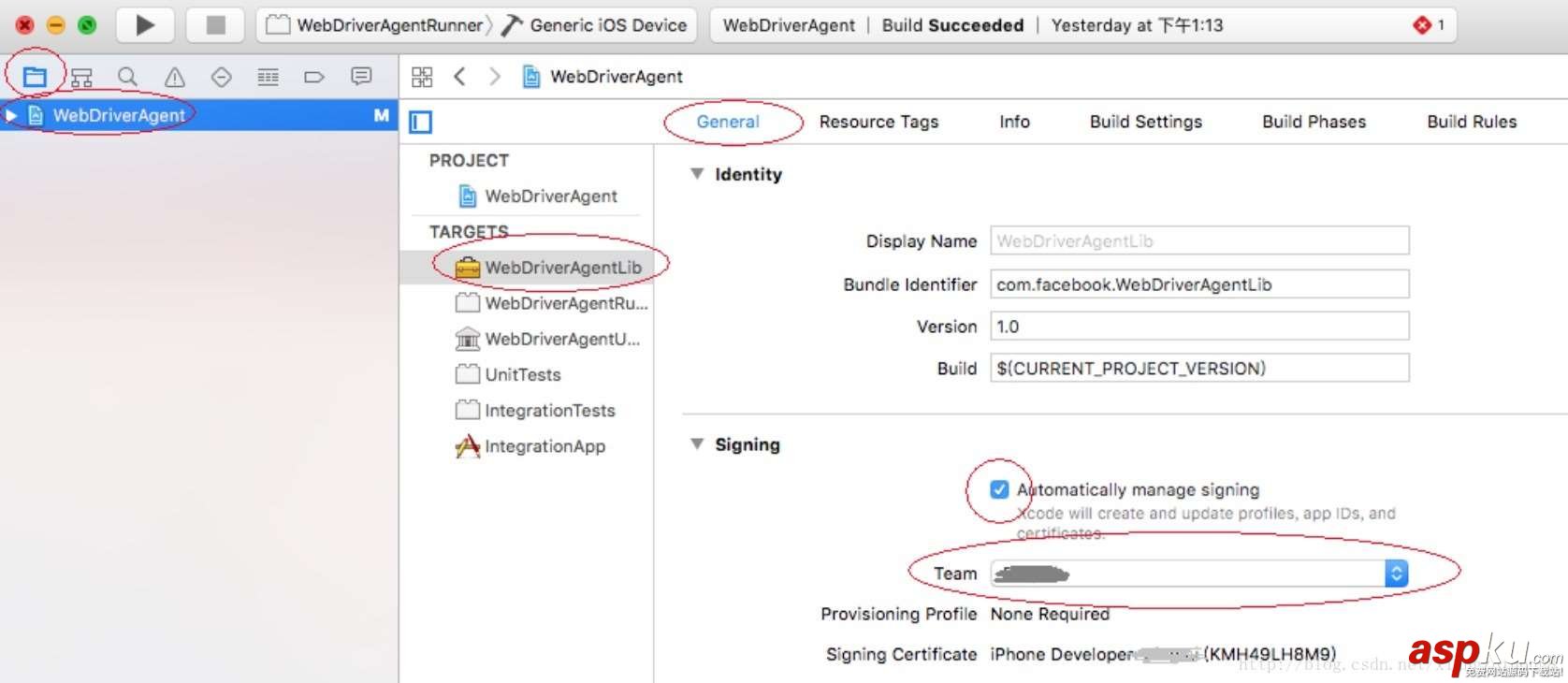Show the Breakpoint navigator icon
Image resolution: width=1568 pixels, height=683 pixels.
coord(314,77)
